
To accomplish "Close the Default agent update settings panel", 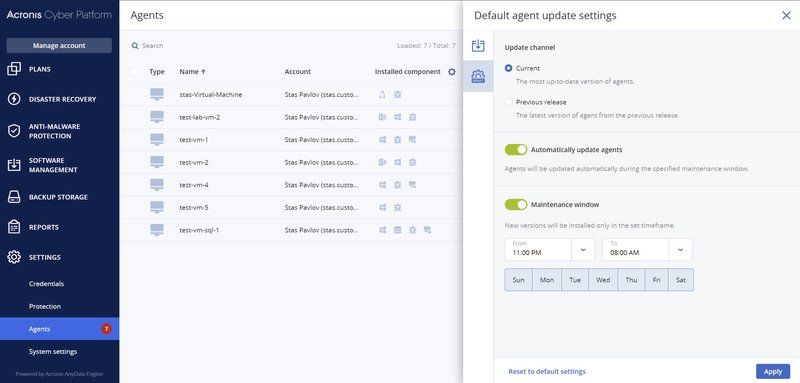I will click(786, 15).
